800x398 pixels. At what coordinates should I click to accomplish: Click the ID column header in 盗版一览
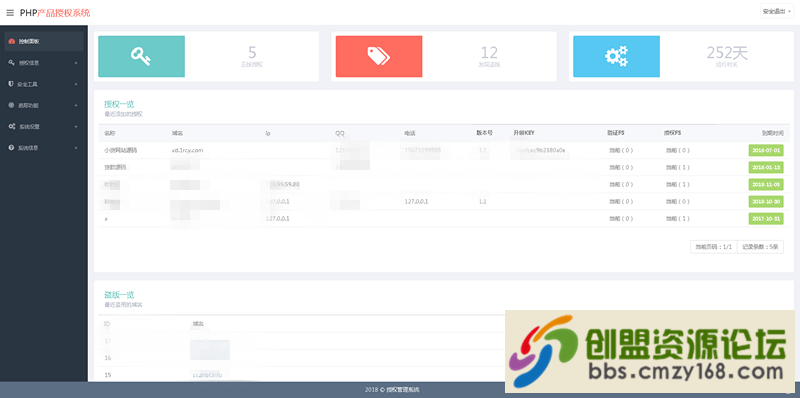point(107,324)
